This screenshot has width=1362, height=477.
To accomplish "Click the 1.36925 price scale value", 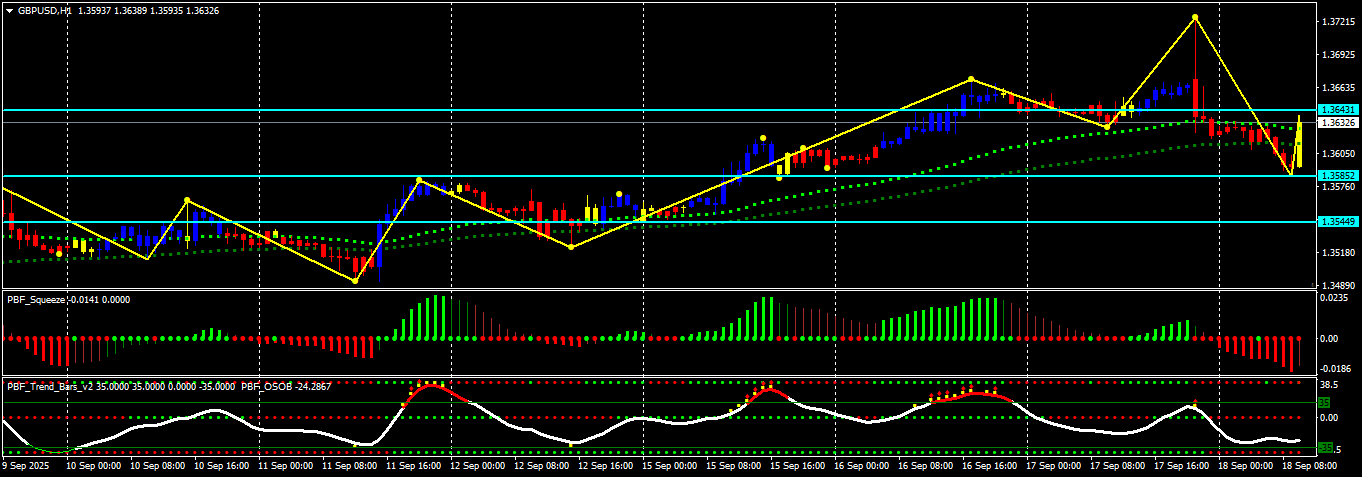I will pyautogui.click(x=1338, y=54).
